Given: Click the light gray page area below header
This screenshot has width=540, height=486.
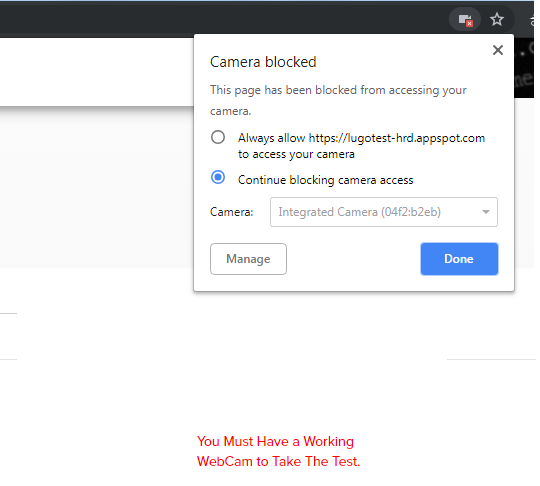Looking at the screenshot, I should pos(96,188).
